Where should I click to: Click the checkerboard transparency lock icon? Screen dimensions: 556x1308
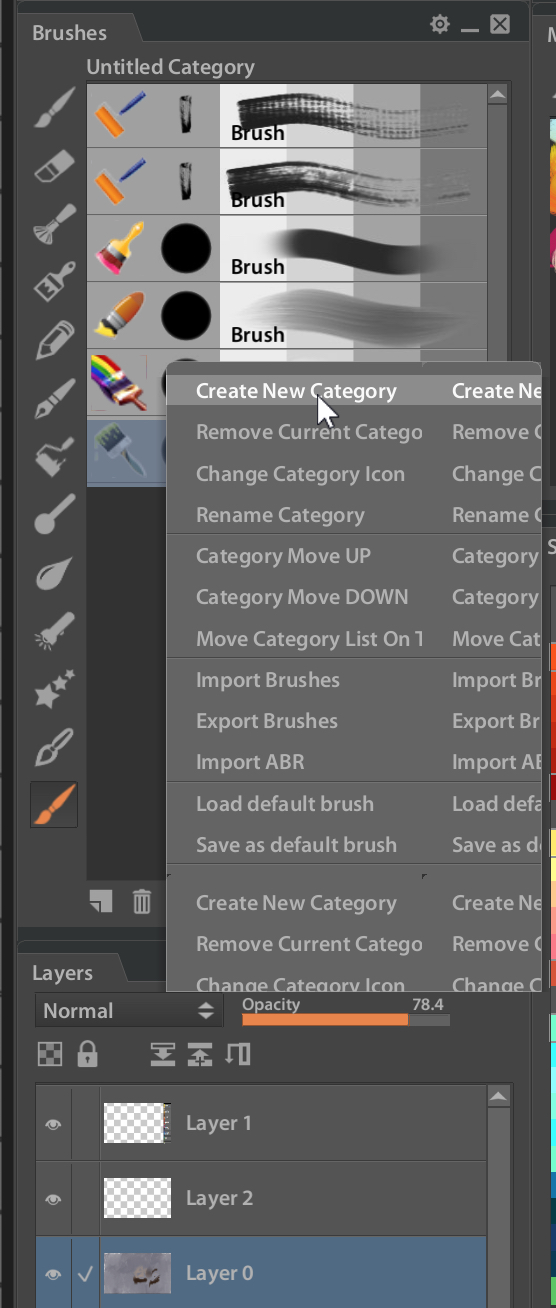coord(50,1054)
